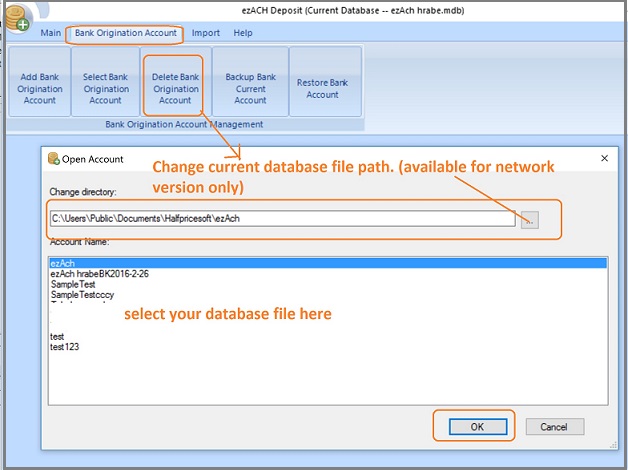Open the Help menu
The width and height of the screenshot is (628, 470).
[x=243, y=33]
